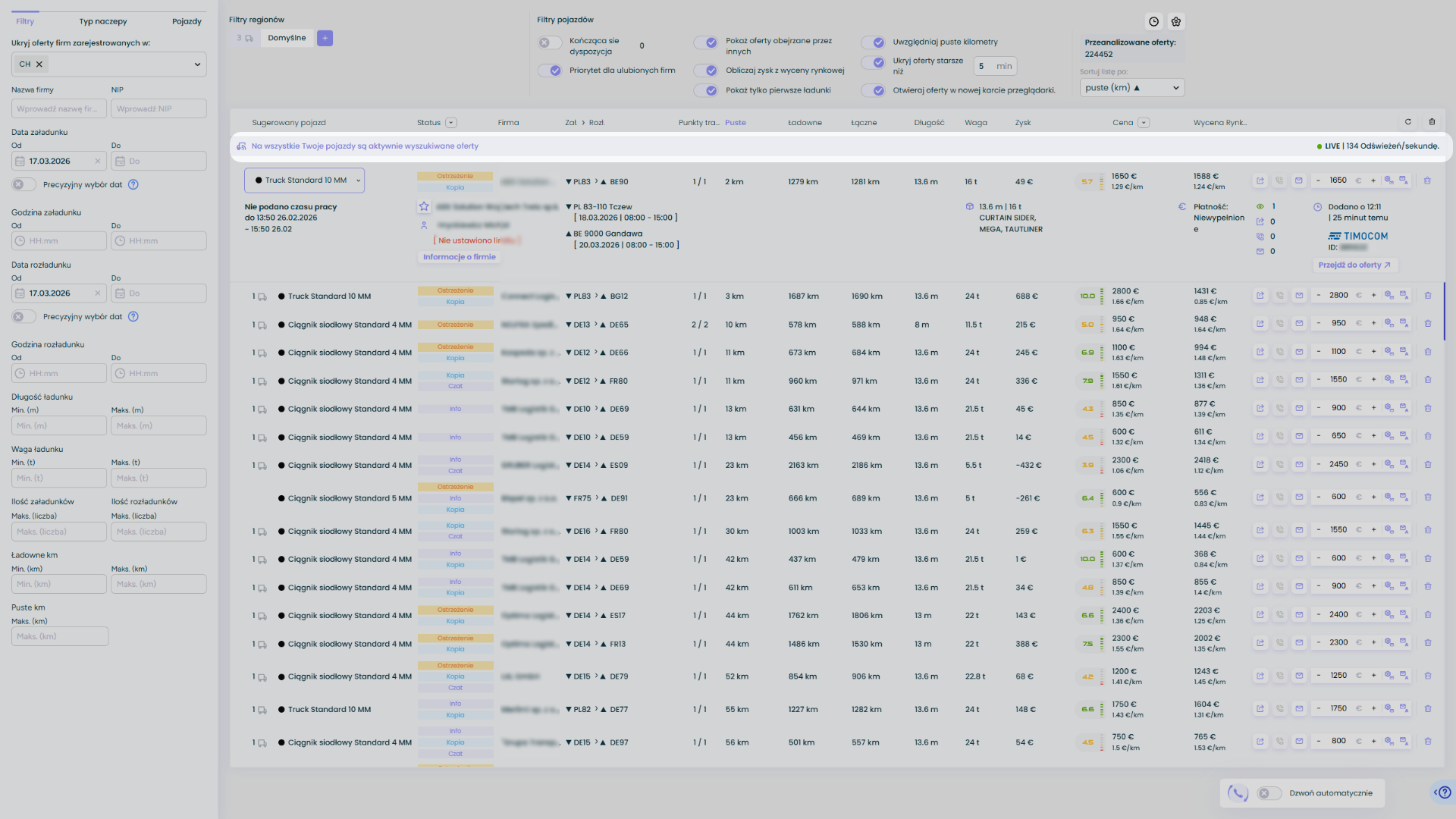Screen dimensions: 1456x819
Task: Enable Kończąca sie dyspozycja toggle
Action: [x=550, y=43]
